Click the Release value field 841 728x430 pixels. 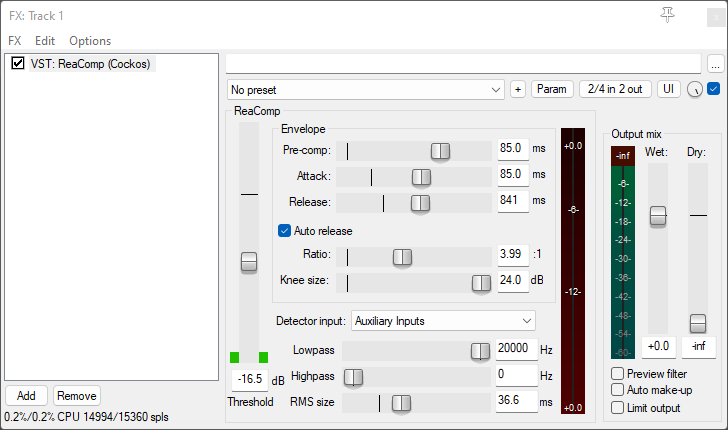(513, 201)
